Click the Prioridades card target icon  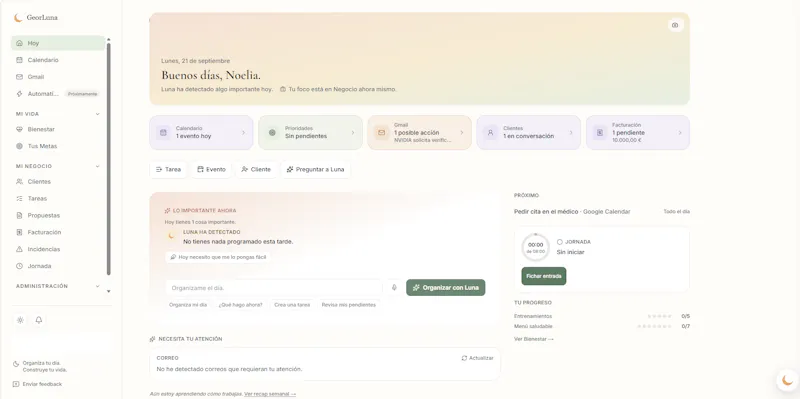tap(272, 133)
